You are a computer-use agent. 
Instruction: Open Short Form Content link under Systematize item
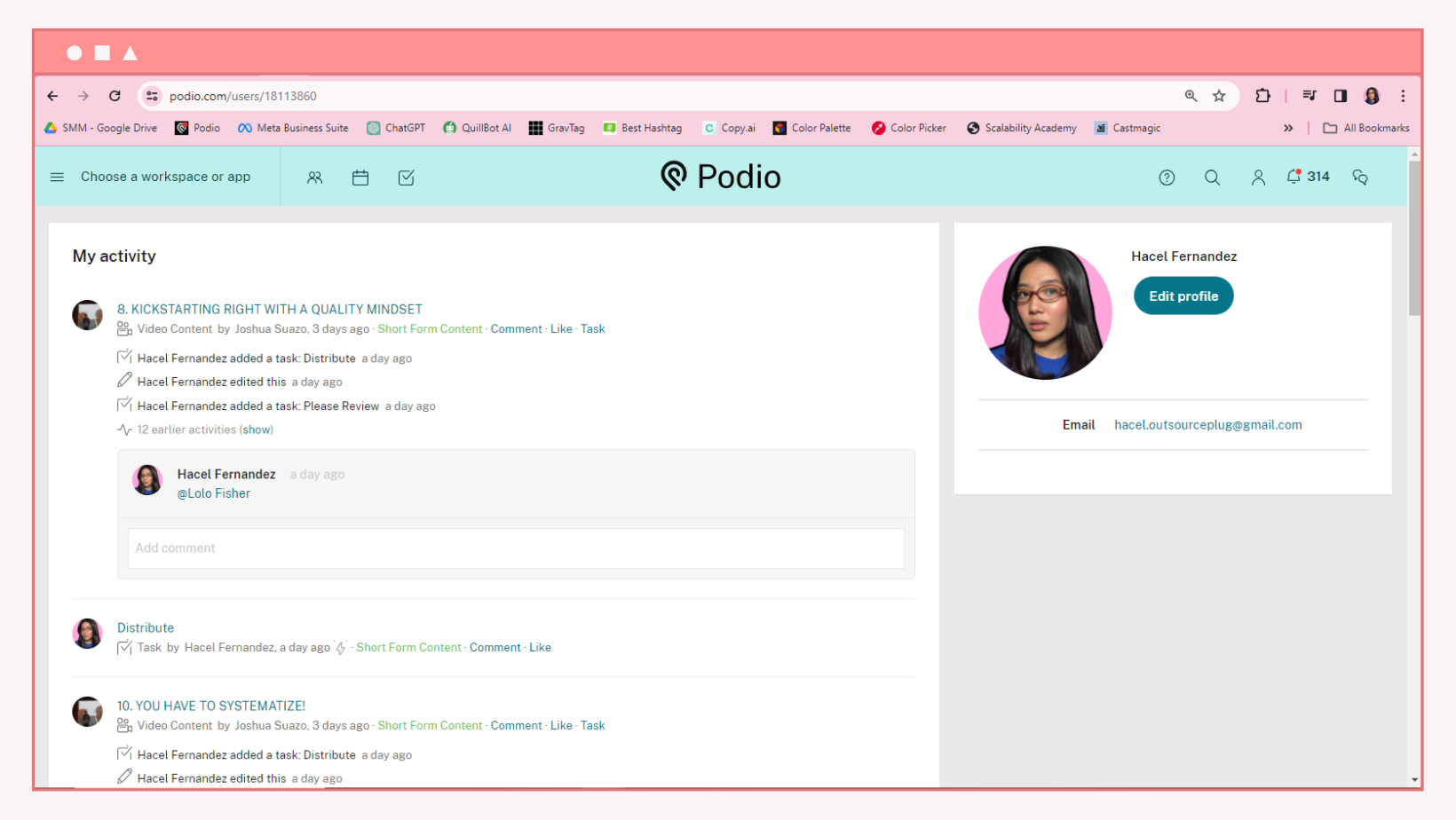pos(430,726)
